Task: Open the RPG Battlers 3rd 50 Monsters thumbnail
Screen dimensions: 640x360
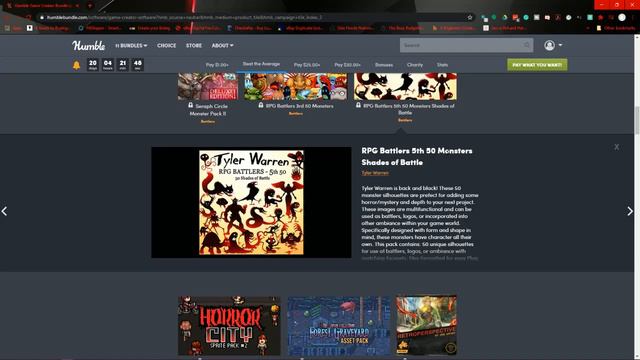Action: click(x=296, y=87)
